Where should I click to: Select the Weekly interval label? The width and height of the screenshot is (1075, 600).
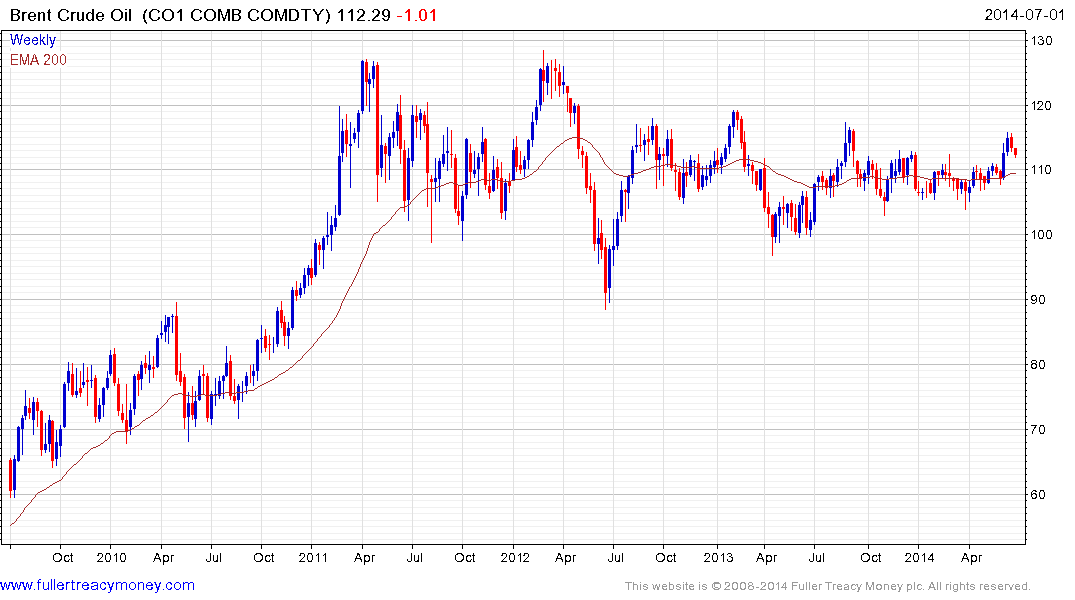(33, 40)
